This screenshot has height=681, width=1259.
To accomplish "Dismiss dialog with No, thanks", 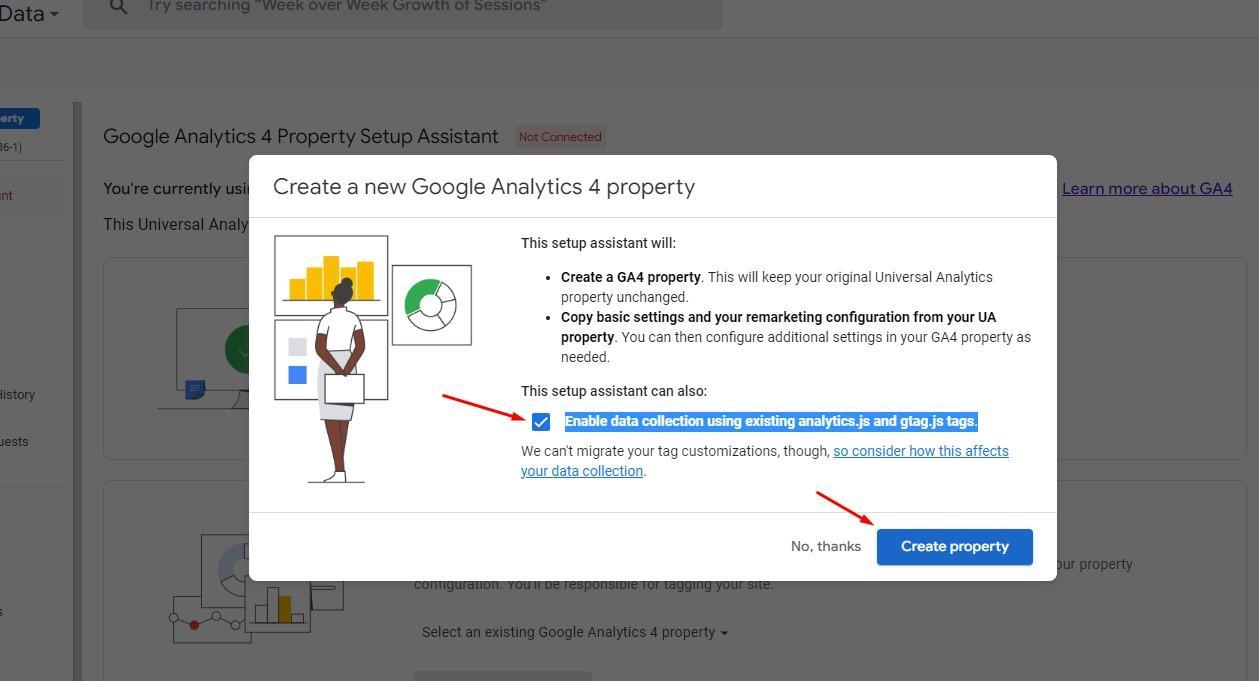I will 825,547.
